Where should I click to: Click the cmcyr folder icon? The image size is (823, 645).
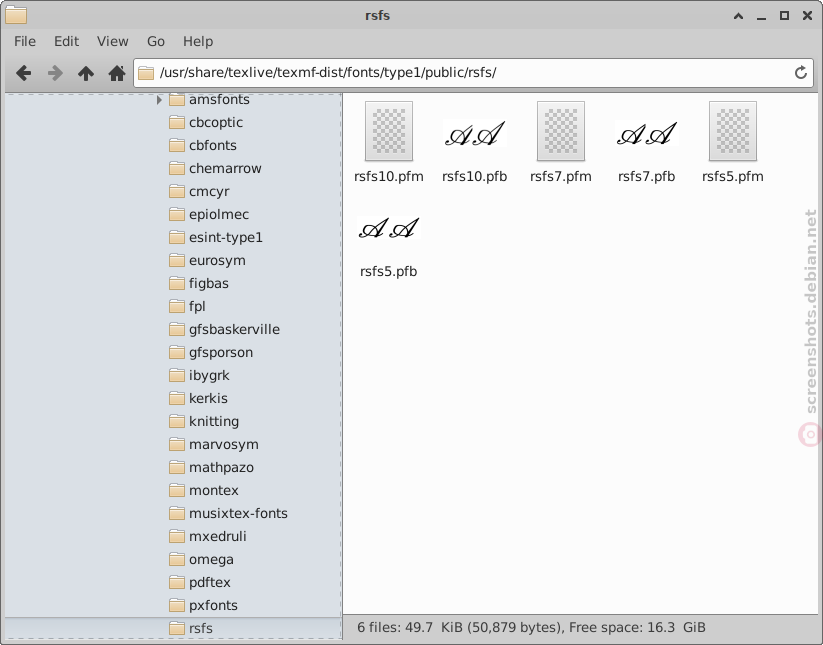[177, 192]
